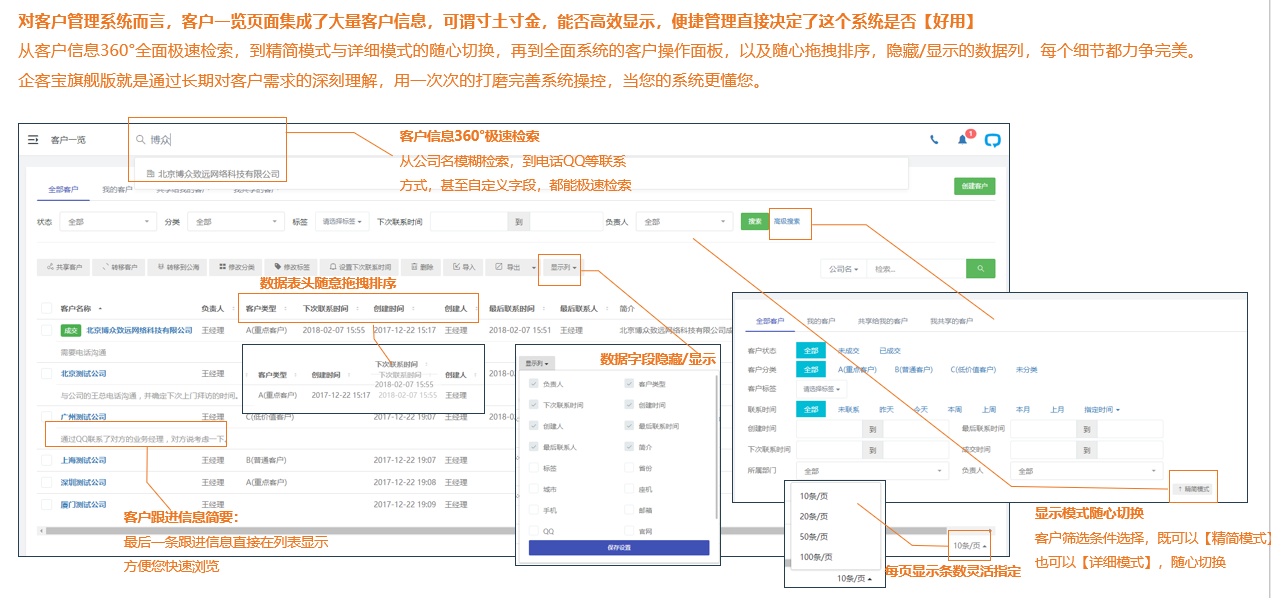Click the sort arrow beside 客户名称 header
The height and width of the screenshot is (598, 1271).
tap(100, 309)
